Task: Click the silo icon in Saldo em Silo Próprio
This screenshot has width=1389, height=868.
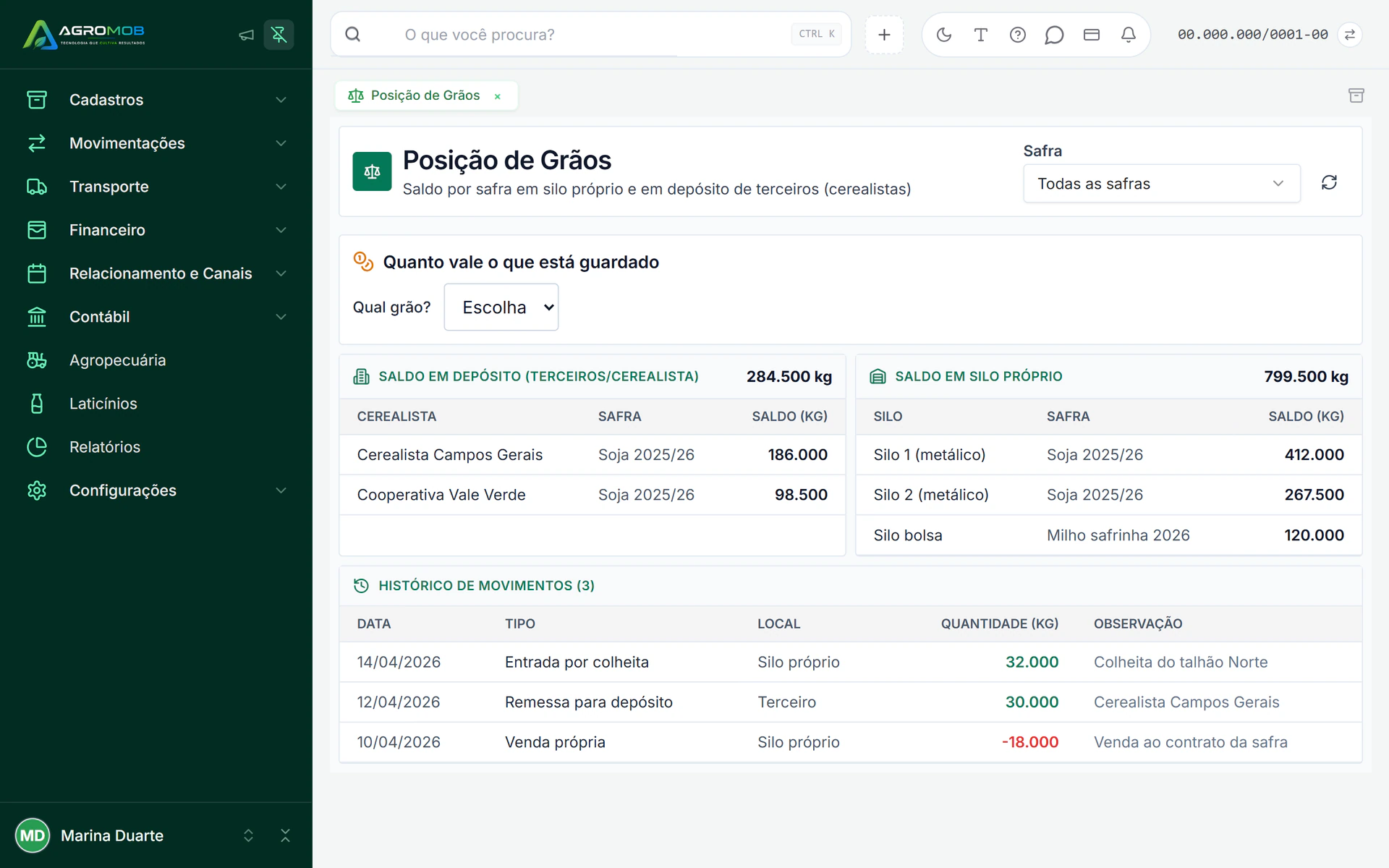Action: pyautogui.click(x=878, y=376)
